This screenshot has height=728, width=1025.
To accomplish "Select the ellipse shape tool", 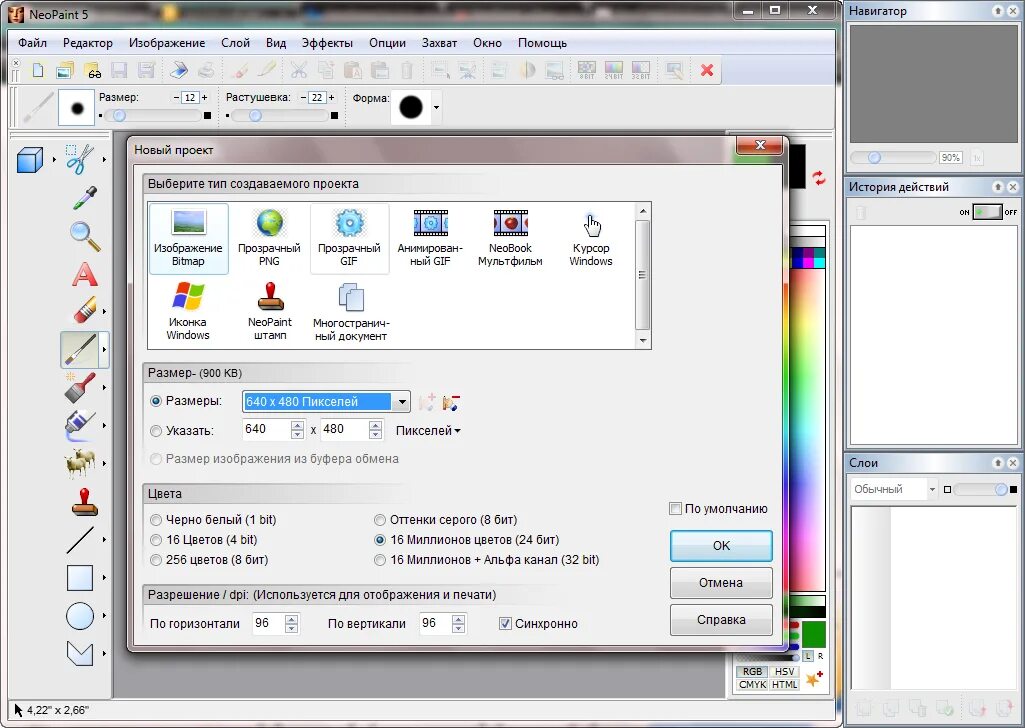I will (80, 616).
